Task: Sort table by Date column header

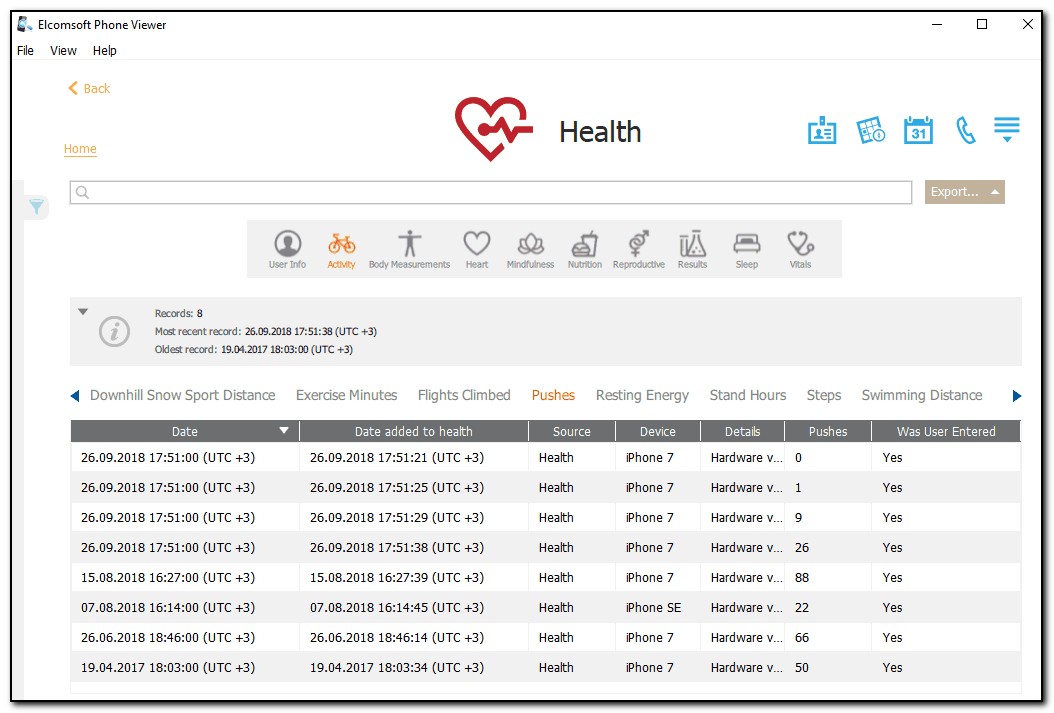Action: pyautogui.click(x=185, y=431)
